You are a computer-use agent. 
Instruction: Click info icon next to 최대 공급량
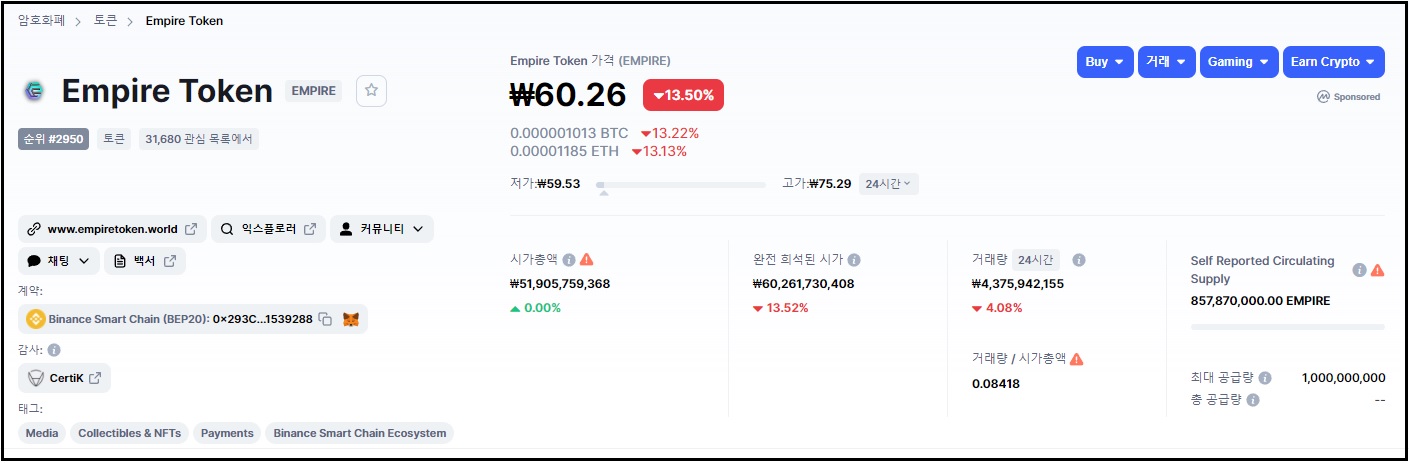[1265, 378]
